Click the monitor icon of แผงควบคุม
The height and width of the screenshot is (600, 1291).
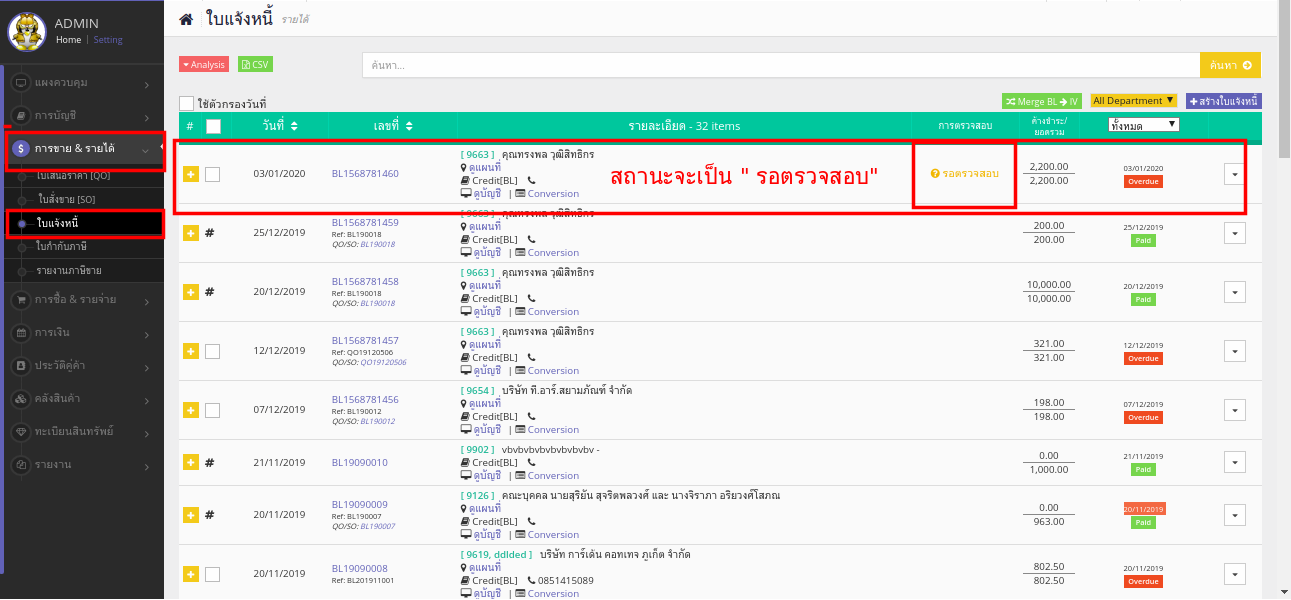(x=21, y=83)
